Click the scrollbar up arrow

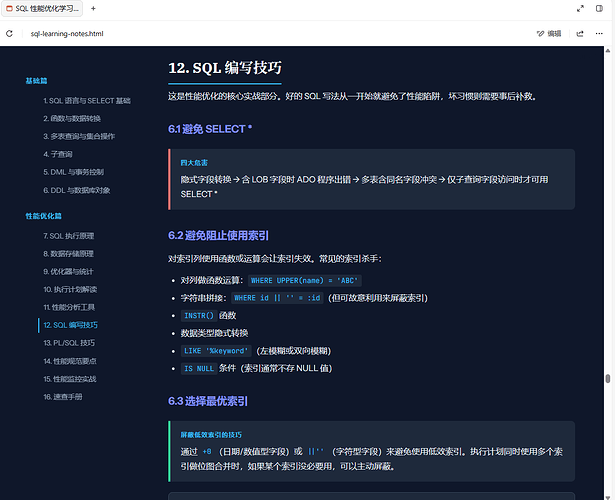point(608,51)
